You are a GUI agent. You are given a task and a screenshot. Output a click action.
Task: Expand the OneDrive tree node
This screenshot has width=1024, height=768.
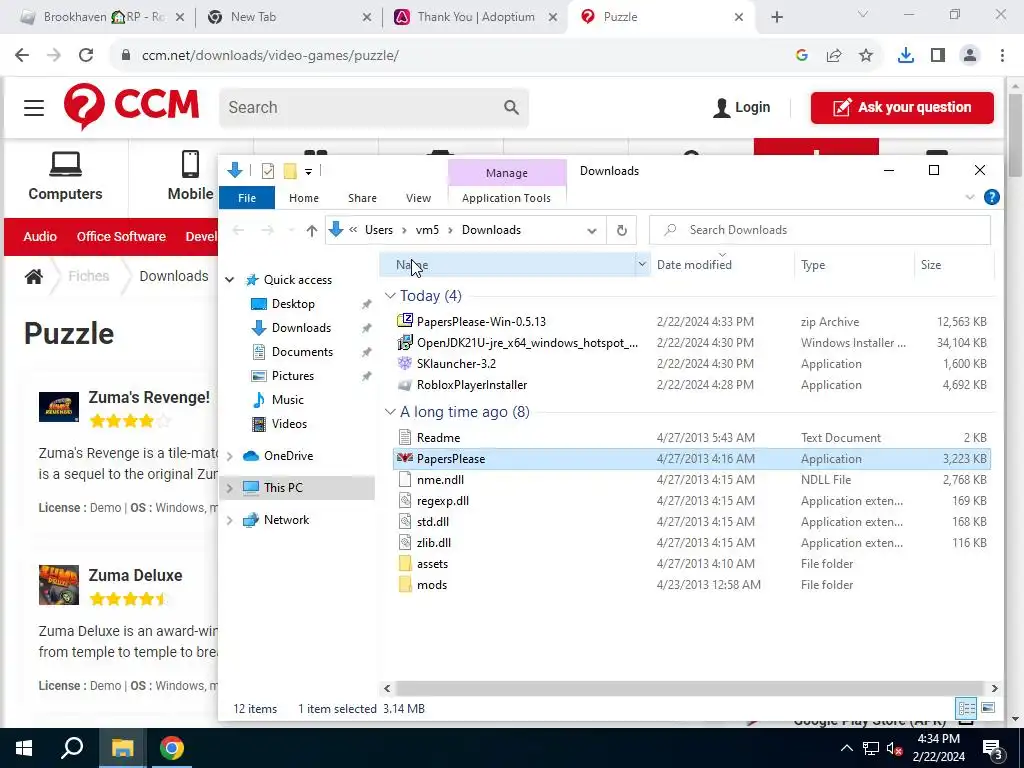(x=229, y=456)
